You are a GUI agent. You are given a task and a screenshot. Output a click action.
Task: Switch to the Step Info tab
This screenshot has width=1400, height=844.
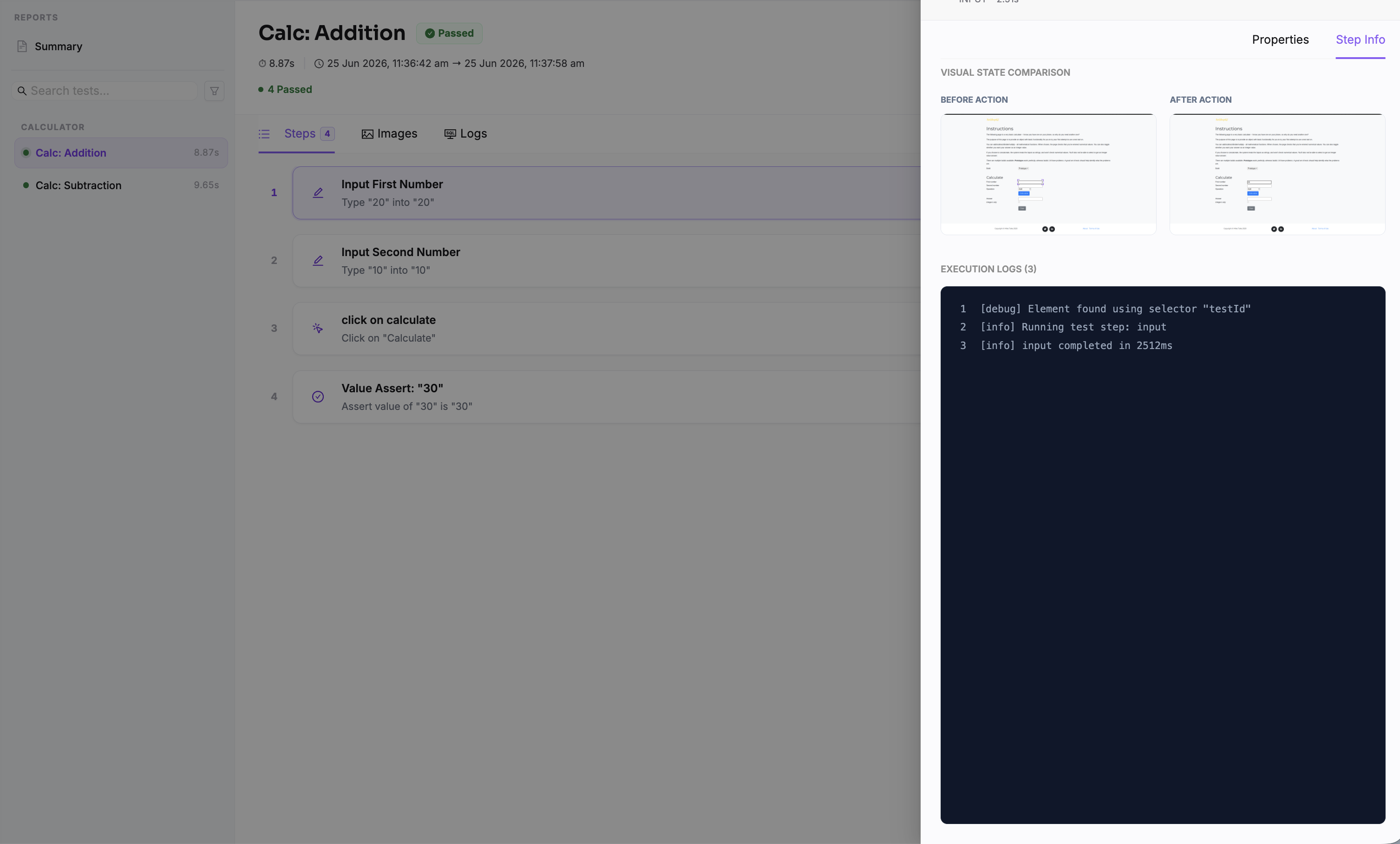1360,39
